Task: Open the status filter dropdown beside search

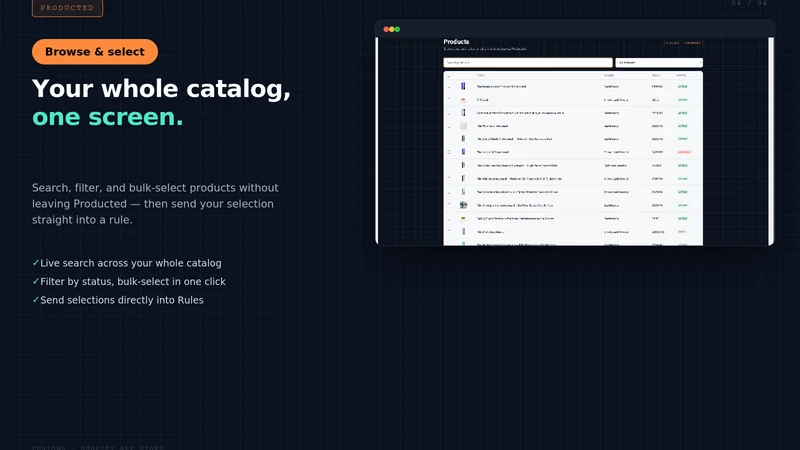Action: pos(659,62)
